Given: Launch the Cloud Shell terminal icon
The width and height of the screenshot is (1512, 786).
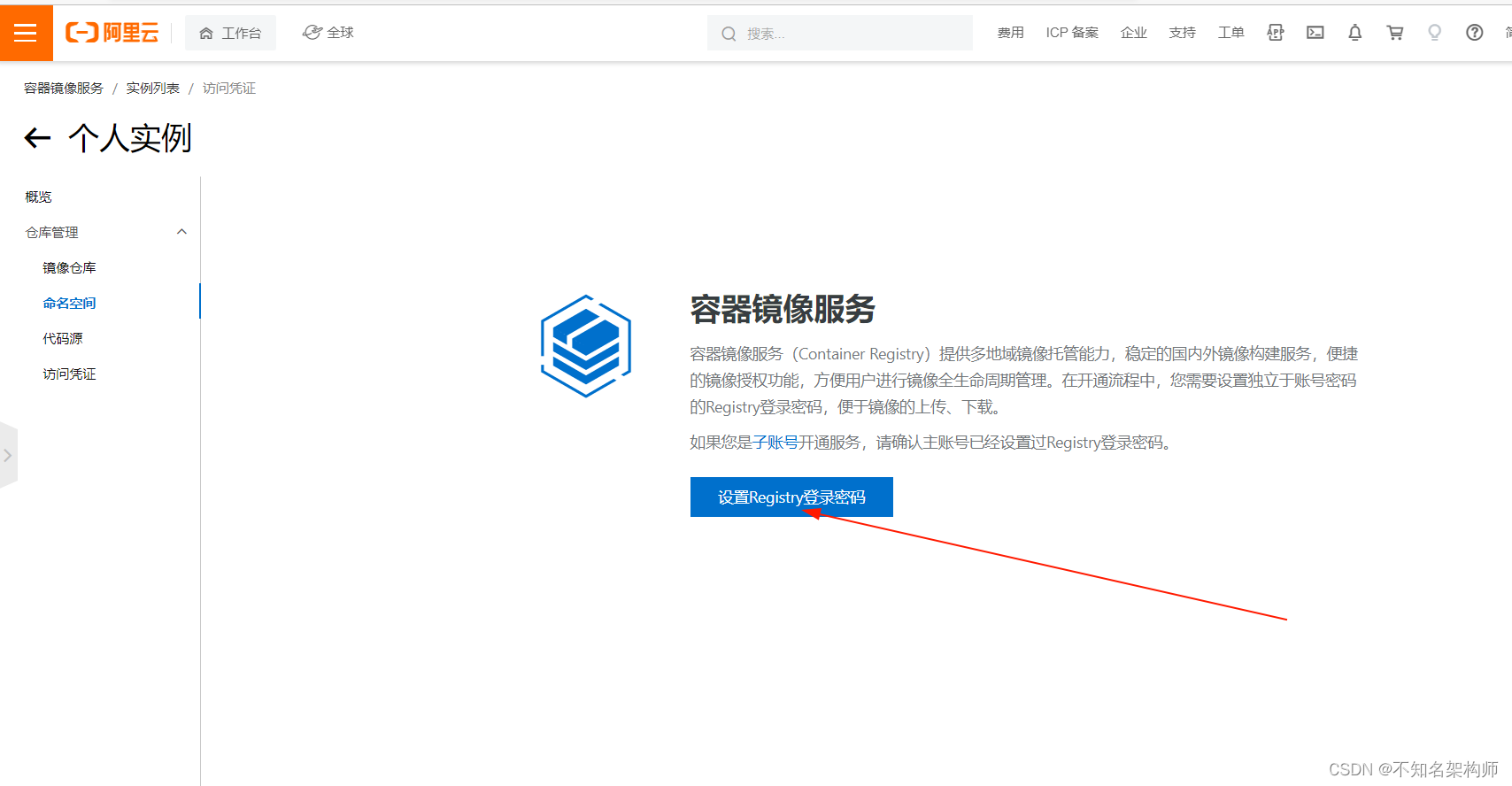Looking at the screenshot, I should coord(1315,33).
